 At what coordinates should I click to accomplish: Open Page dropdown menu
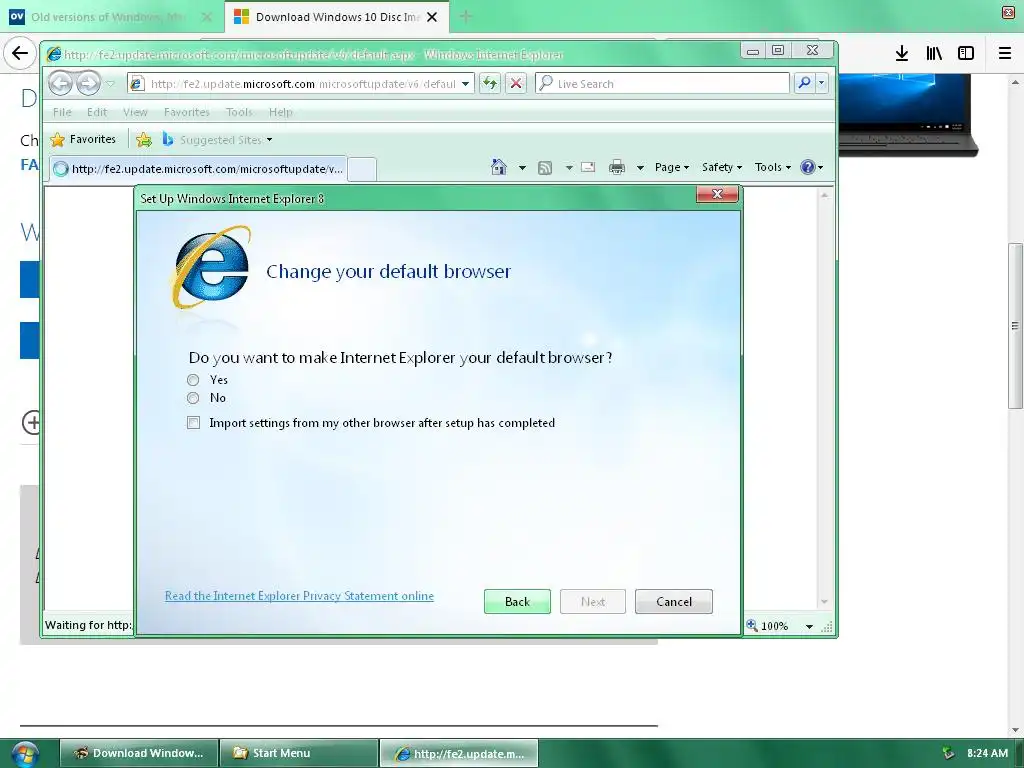672,167
